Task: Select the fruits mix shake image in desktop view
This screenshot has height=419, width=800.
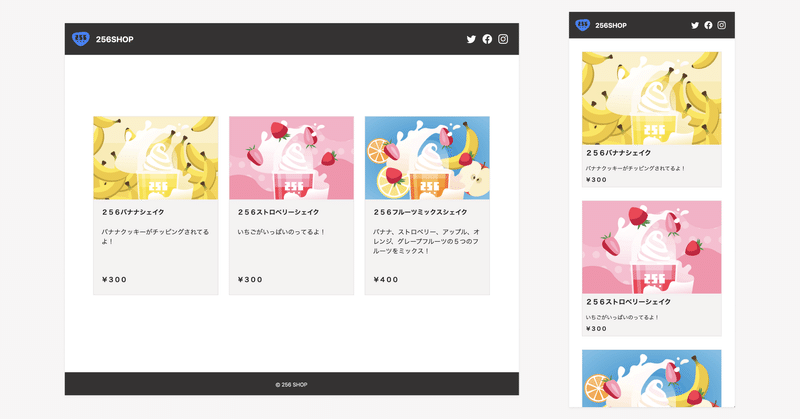Action: pos(427,158)
